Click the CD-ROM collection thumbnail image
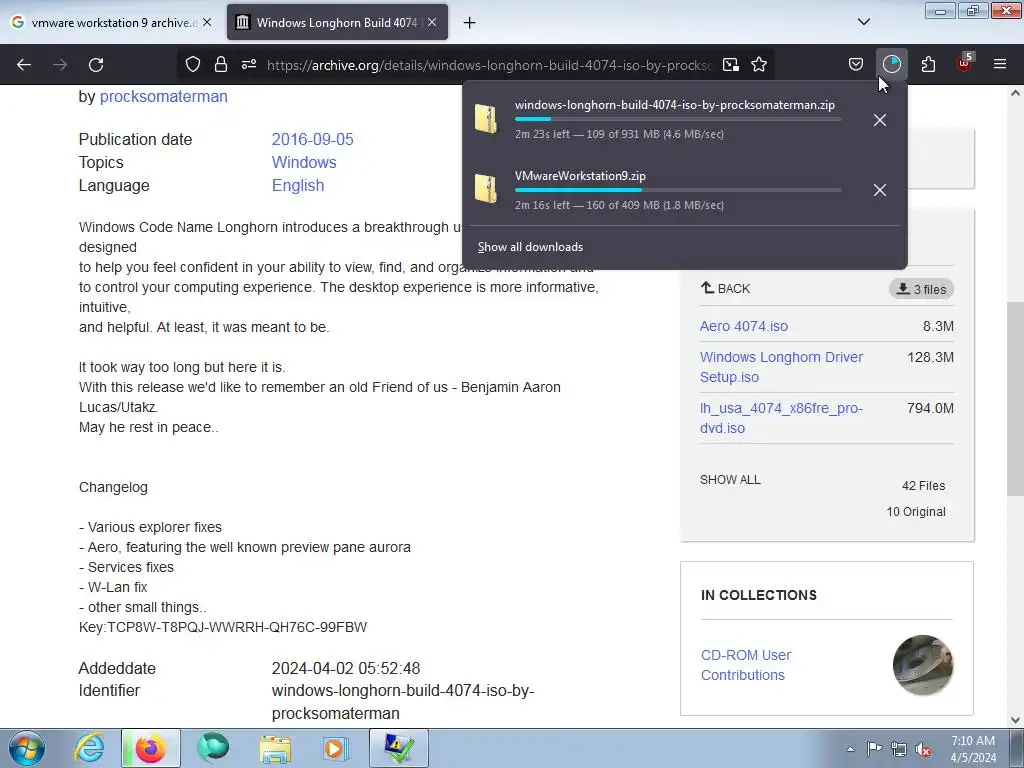The height and width of the screenshot is (768, 1024). [923, 665]
